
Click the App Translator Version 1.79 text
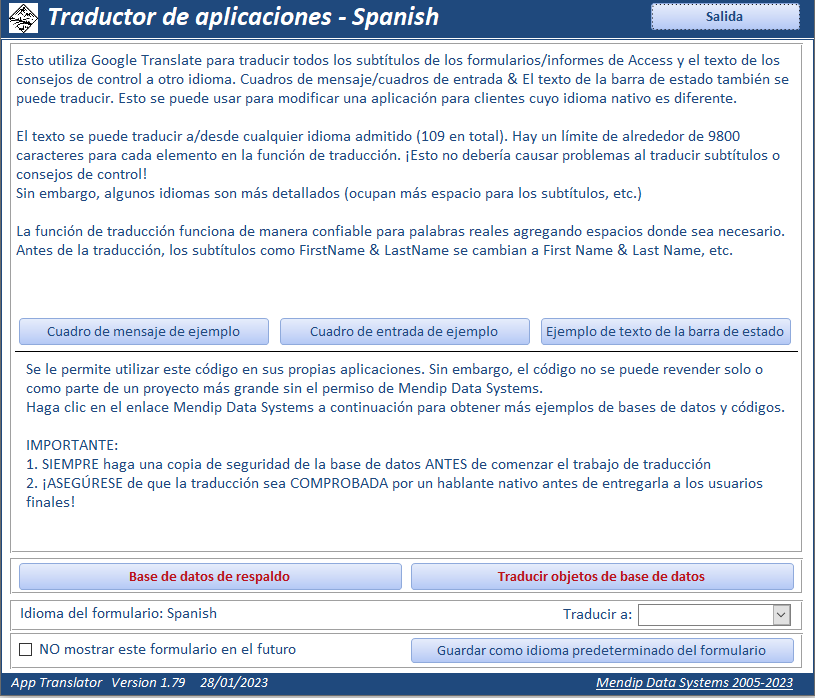point(98,682)
